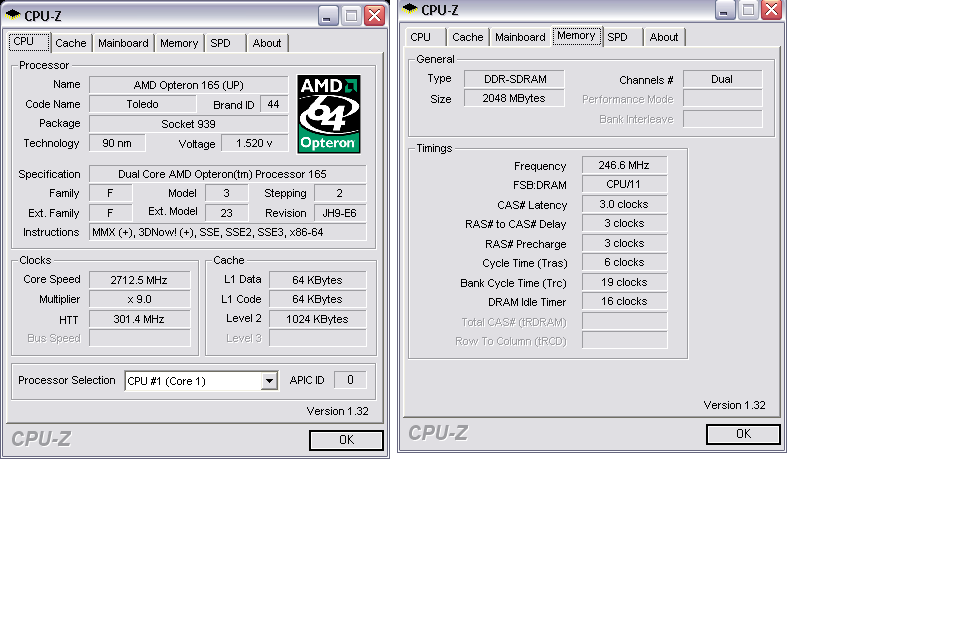Click OK button in right CPU-Z window
962x640 pixels.
(743, 434)
